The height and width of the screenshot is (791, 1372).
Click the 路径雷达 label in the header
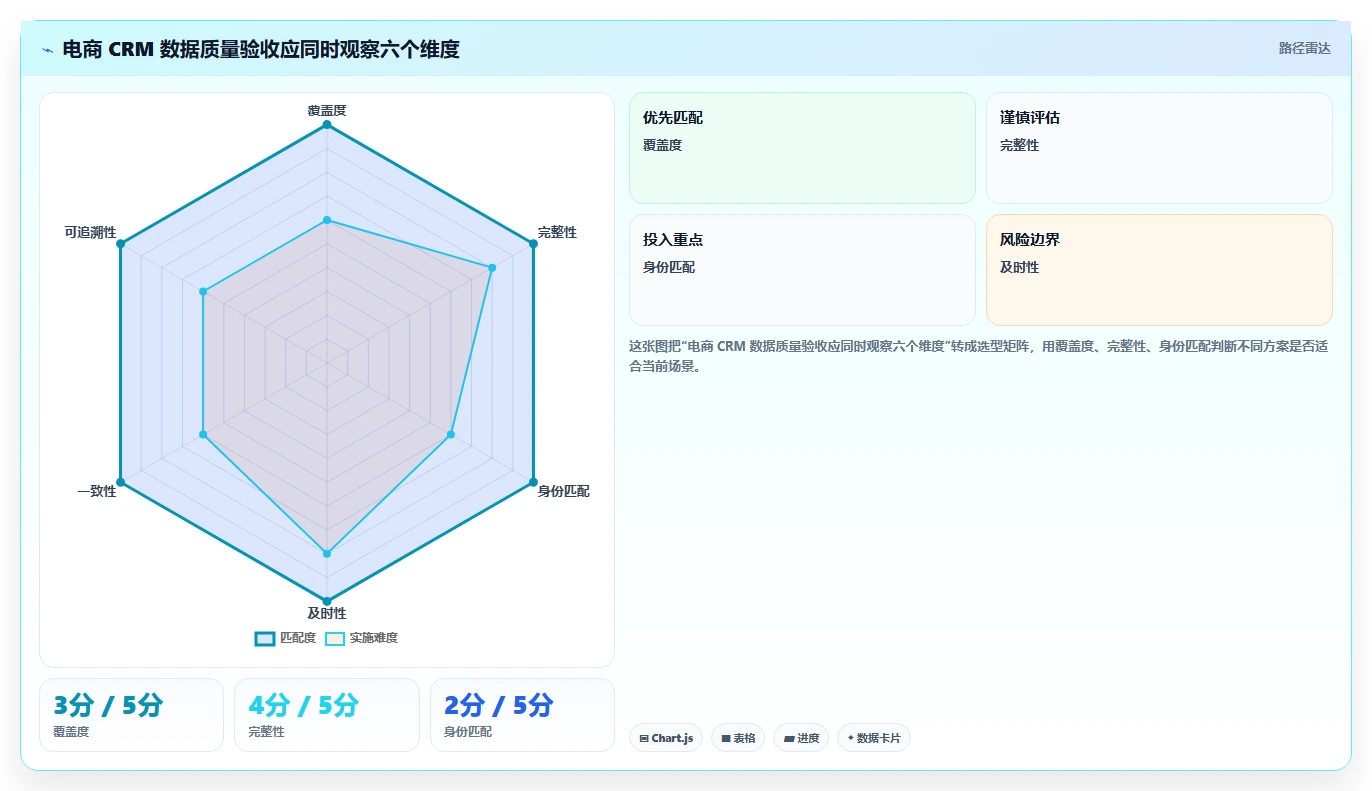(1304, 48)
